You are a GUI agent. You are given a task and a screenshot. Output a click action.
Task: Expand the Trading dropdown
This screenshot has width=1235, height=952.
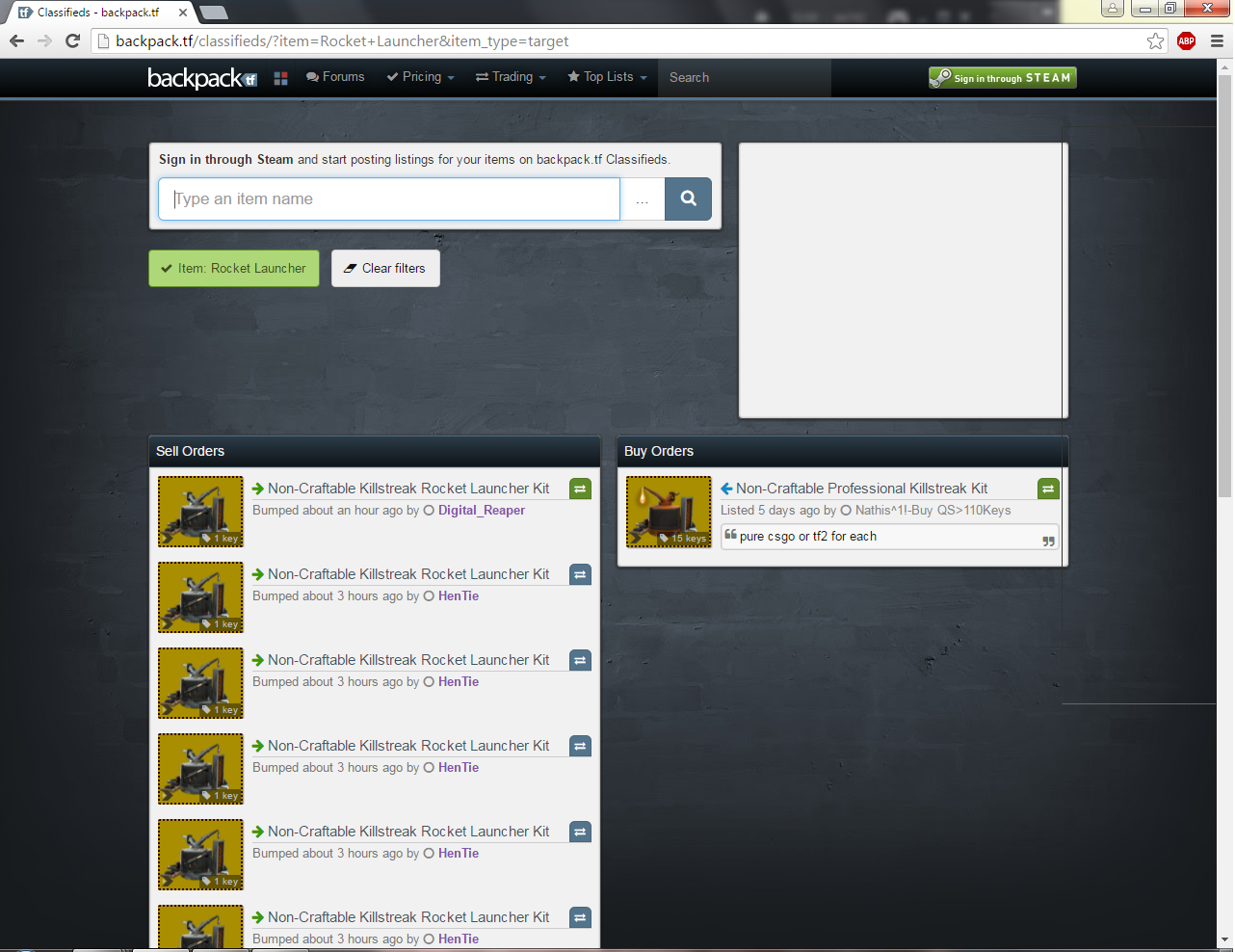click(511, 77)
